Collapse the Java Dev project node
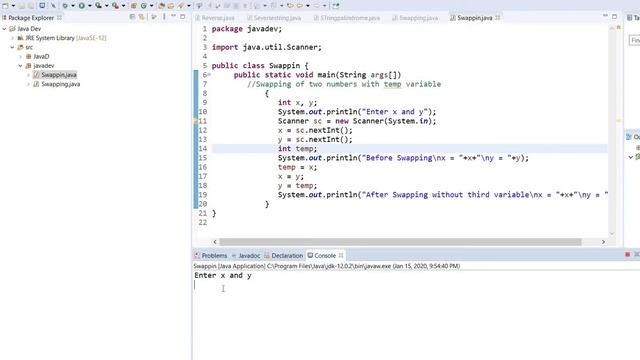Viewport: 640px width, 360px height. tap(4, 29)
